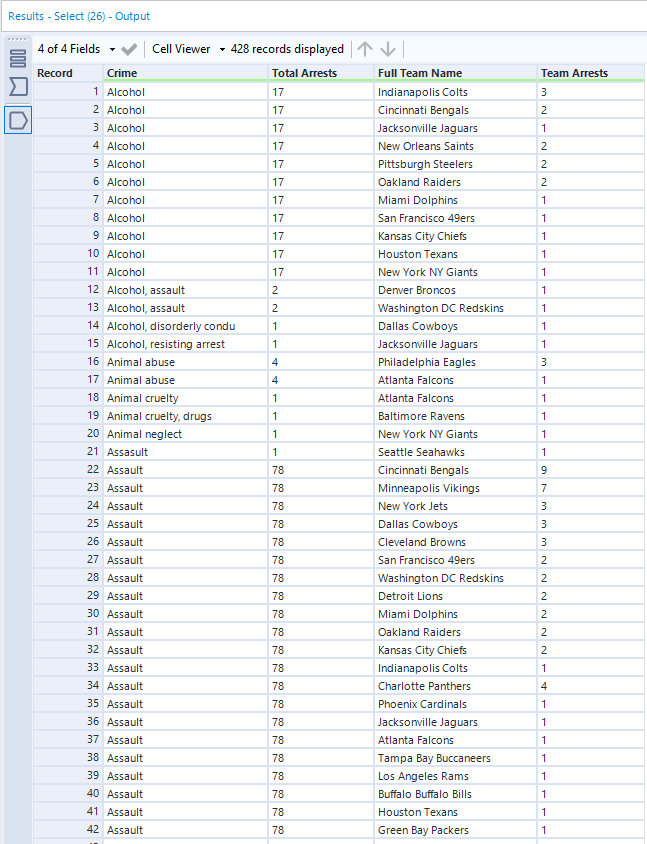Click the Results - Select (26) - Output title
Screen dimensions: 647x844
79,16
